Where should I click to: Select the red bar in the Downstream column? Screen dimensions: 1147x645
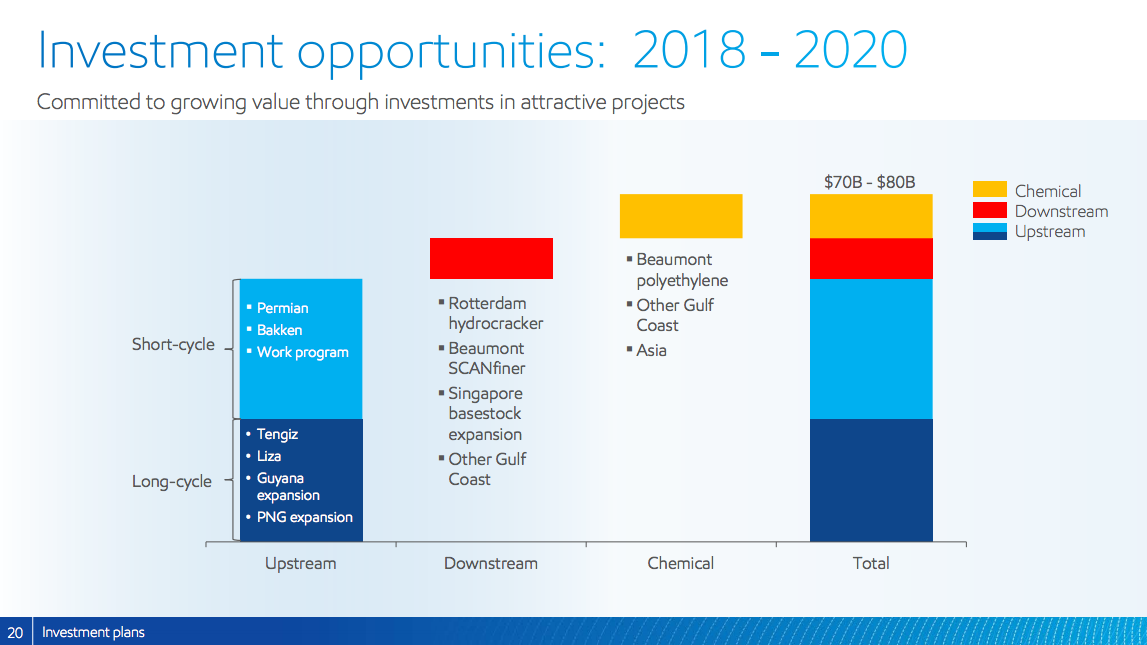click(491, 258)
